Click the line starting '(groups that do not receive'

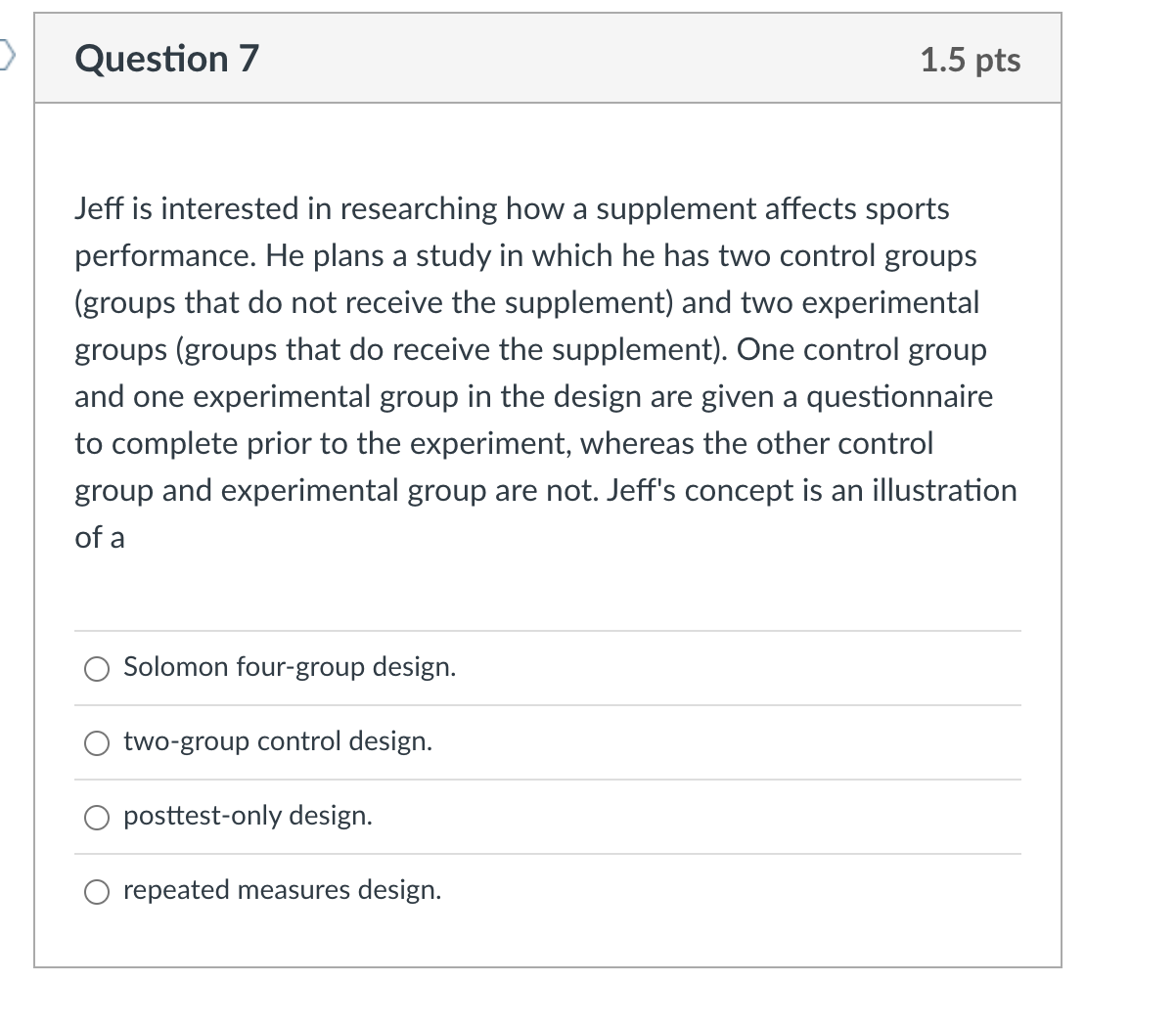pyautogui.click(x=526, y=302)
